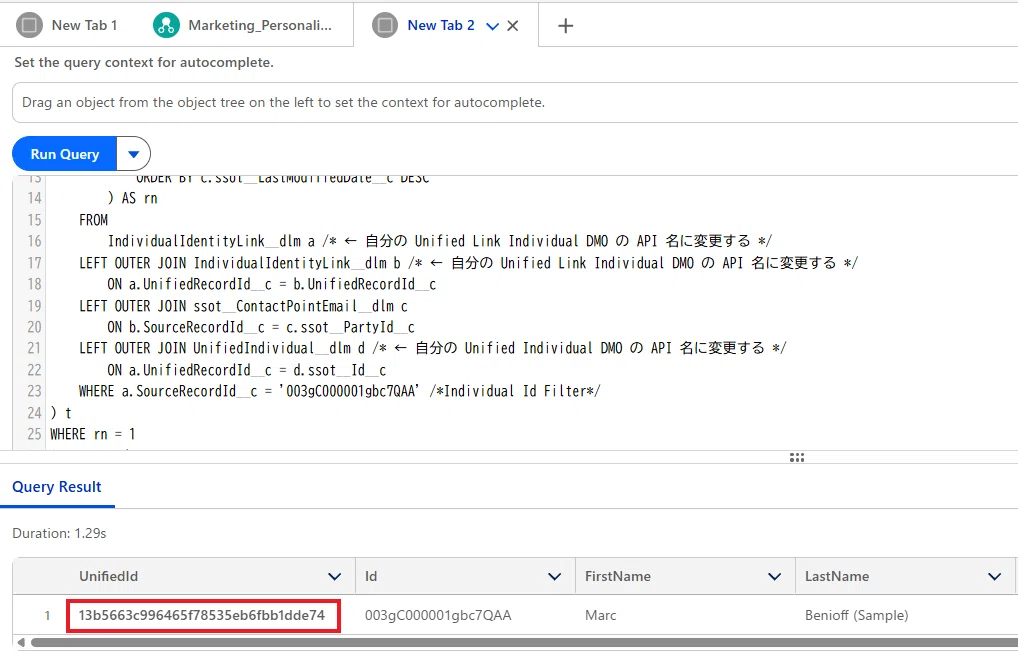
Task: Close New Tab 2
Action: [x=513, y=25]
